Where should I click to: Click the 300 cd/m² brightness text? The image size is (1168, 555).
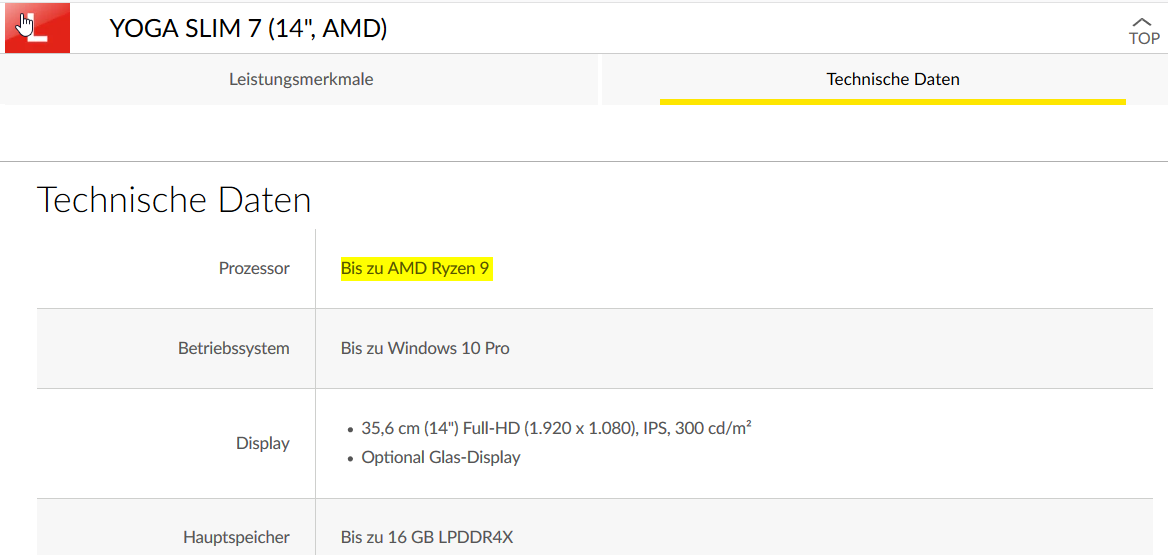tap(710, 428)
